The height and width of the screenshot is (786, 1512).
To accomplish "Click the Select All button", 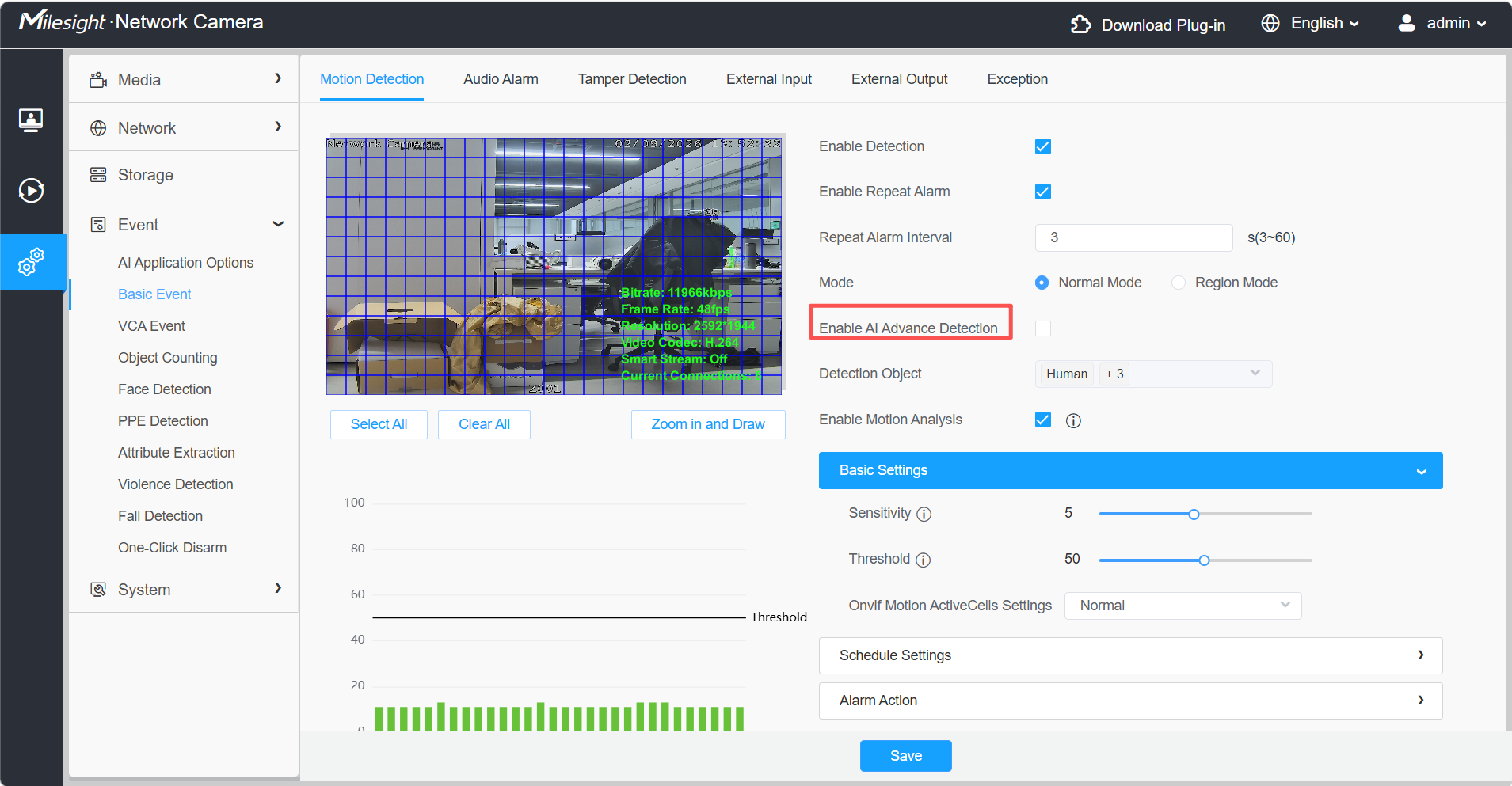I will 379,424.
